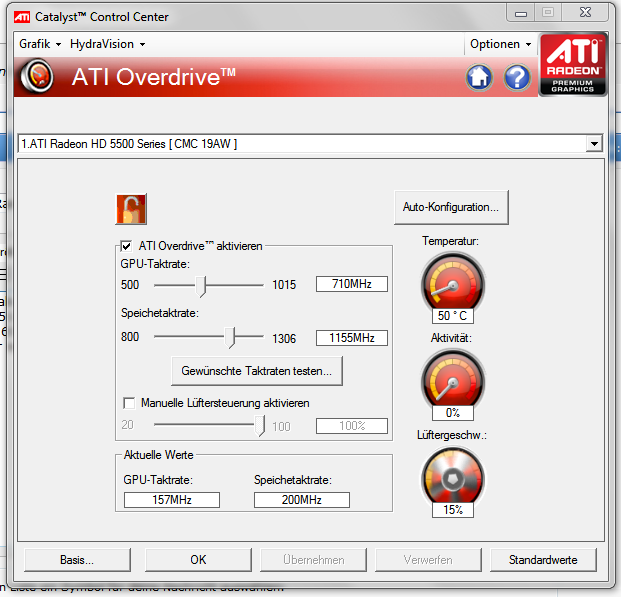Click the fan speed slider thumb
The width and height of the screenshot is (621, 597).
click(x=259, y=426)
